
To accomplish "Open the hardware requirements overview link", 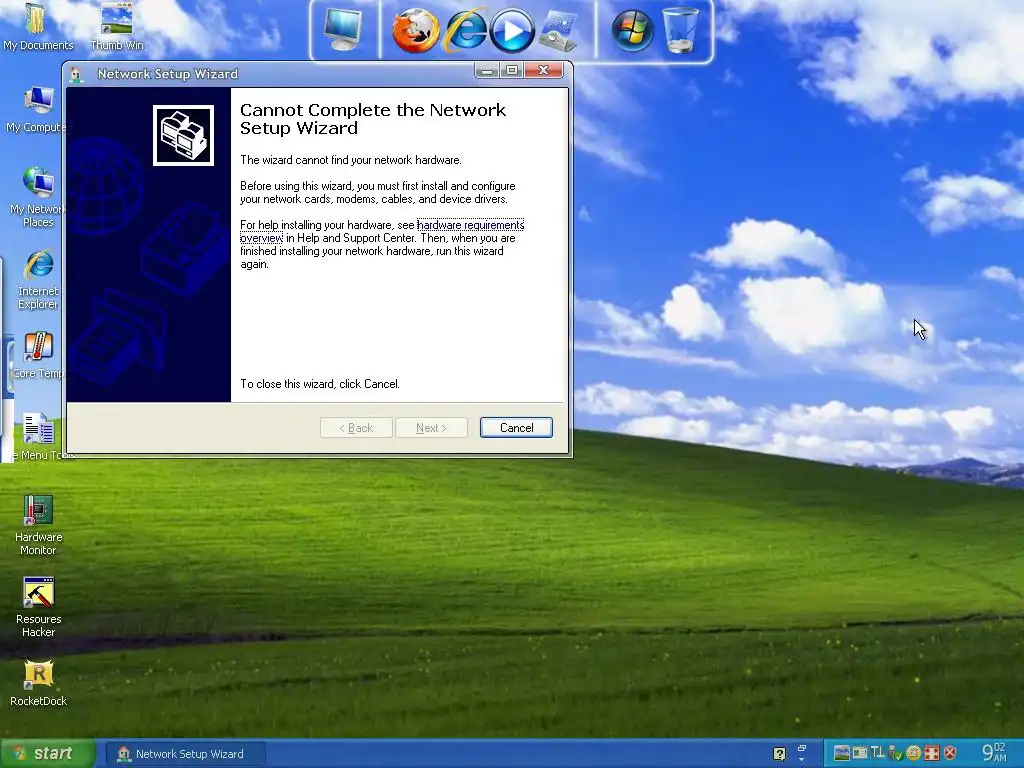I will point(470,225).
